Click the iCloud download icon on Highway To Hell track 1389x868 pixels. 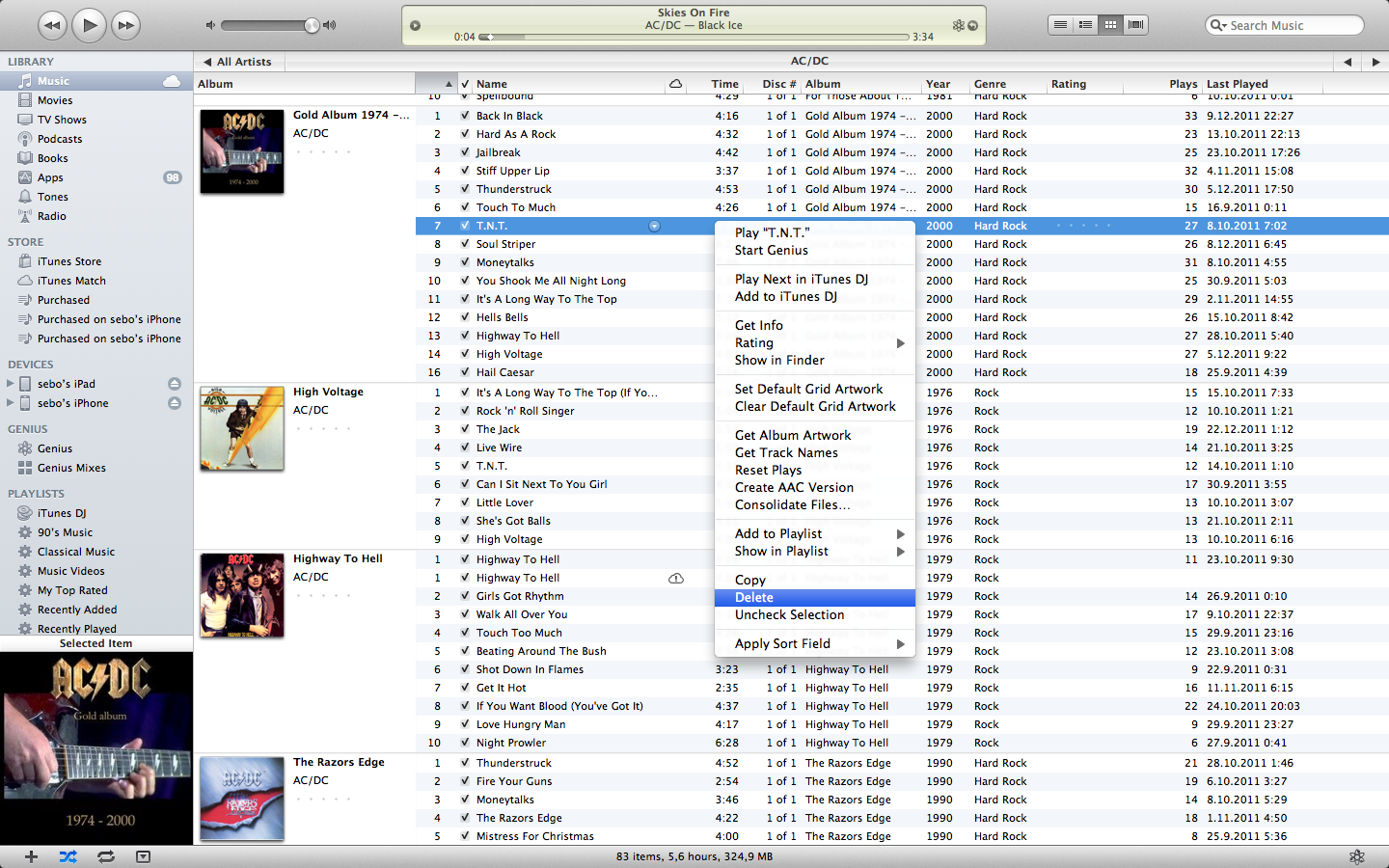tap(676, 578)
